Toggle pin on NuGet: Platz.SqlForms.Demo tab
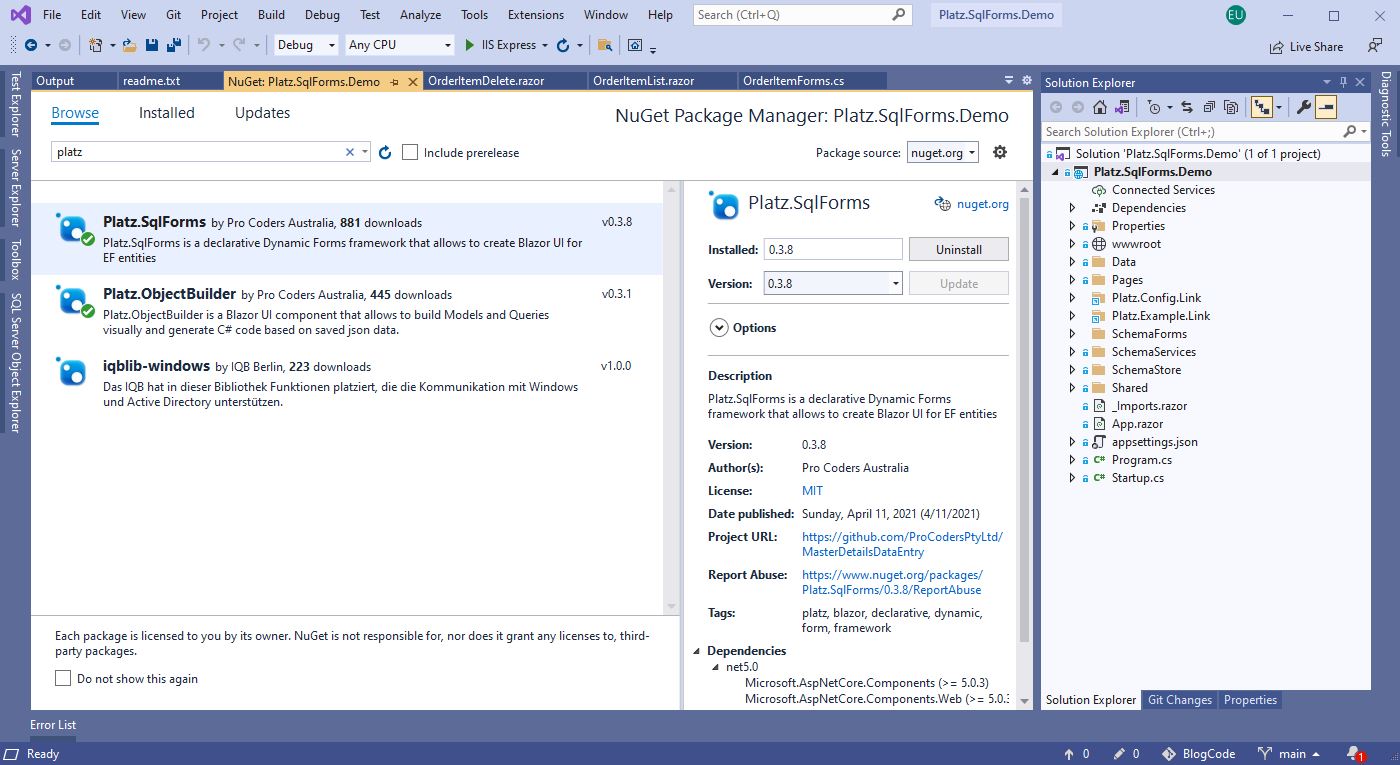 click(395, 81)
